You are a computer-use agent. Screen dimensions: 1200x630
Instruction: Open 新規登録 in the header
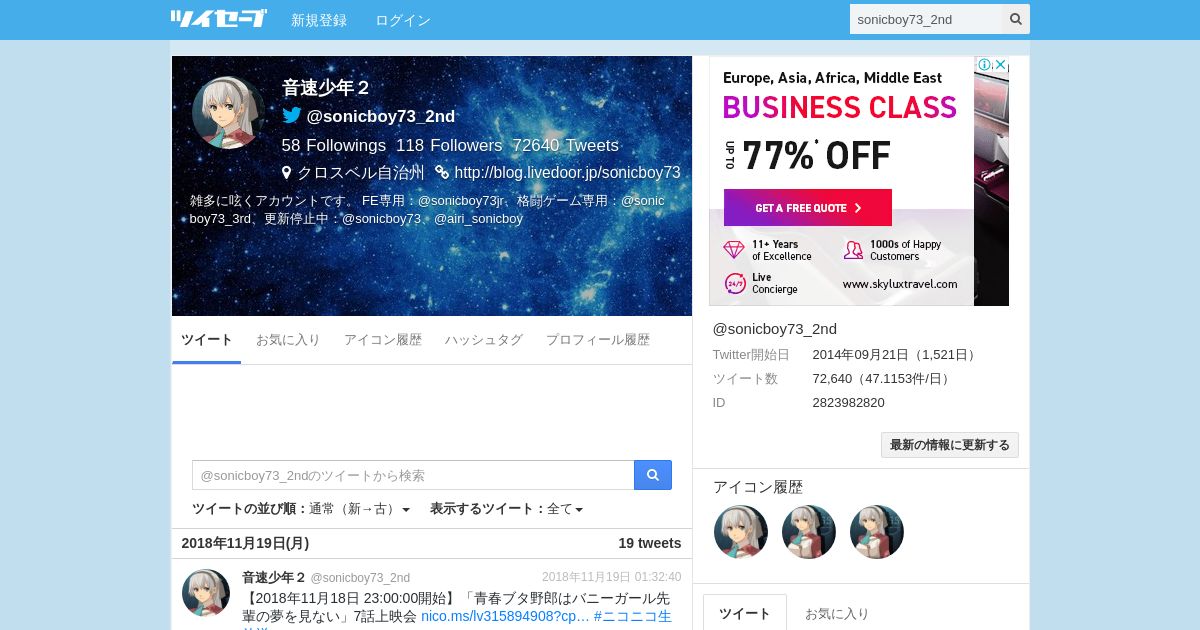(319, 20)
